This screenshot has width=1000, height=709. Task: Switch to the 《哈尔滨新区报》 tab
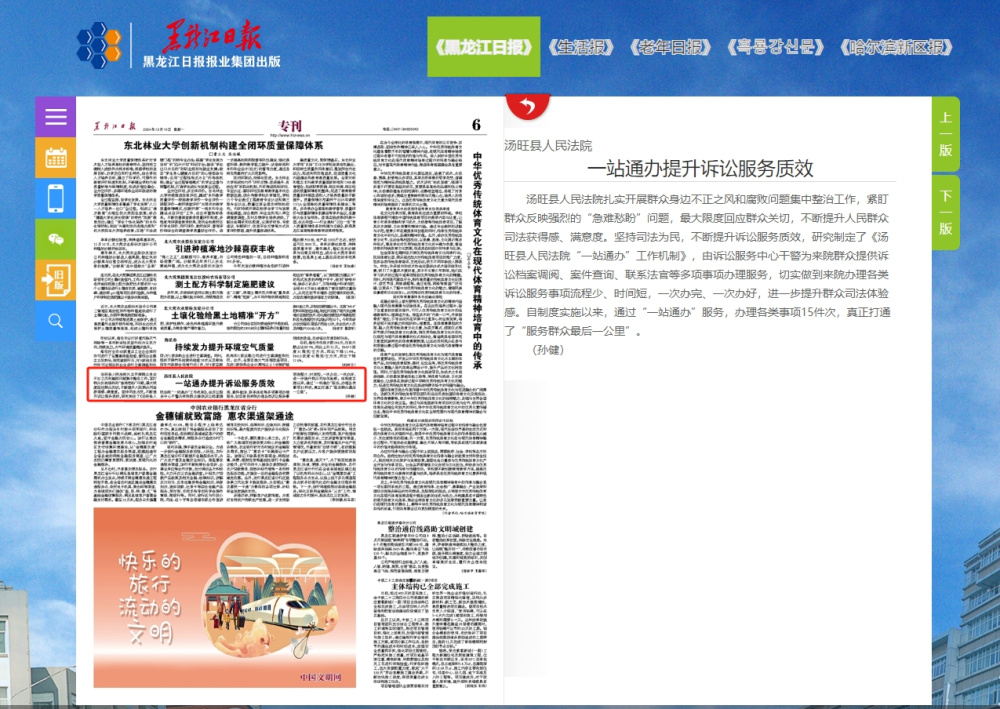[x=897, y=47]
